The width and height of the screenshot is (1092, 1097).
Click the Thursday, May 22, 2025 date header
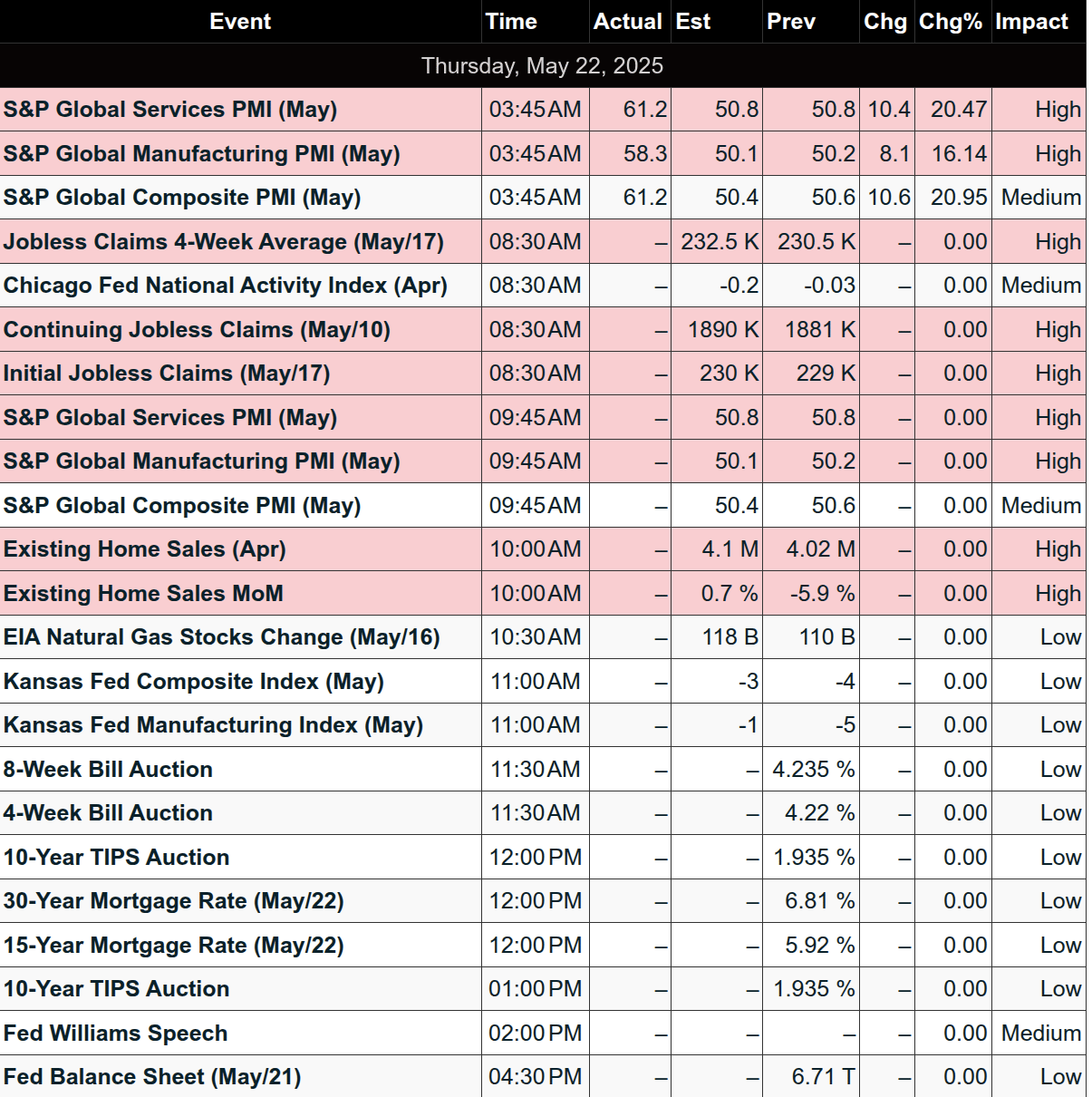click(x=543, y=66)
